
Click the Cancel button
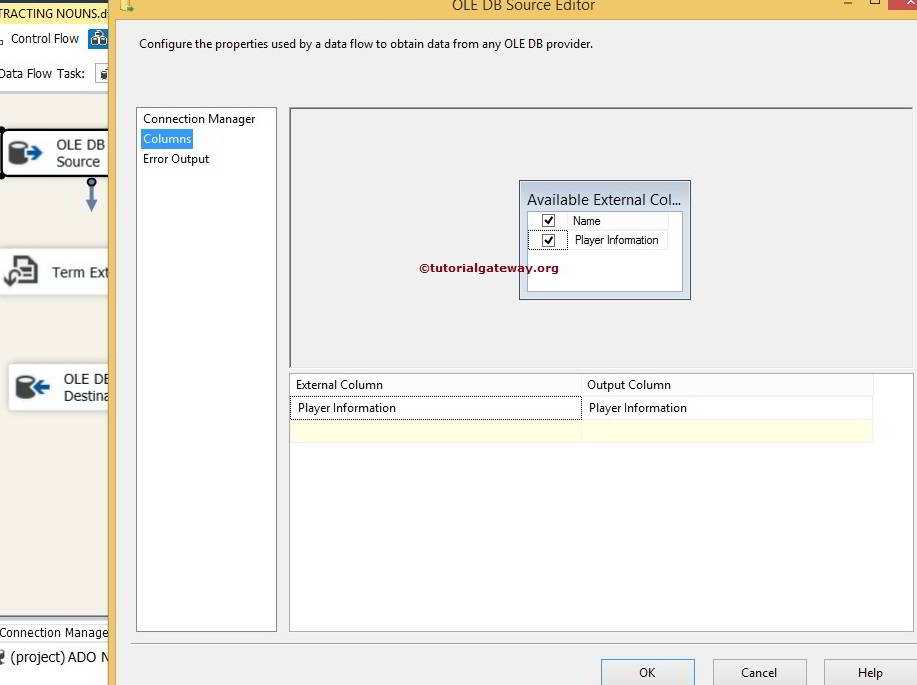coord(759,672)
